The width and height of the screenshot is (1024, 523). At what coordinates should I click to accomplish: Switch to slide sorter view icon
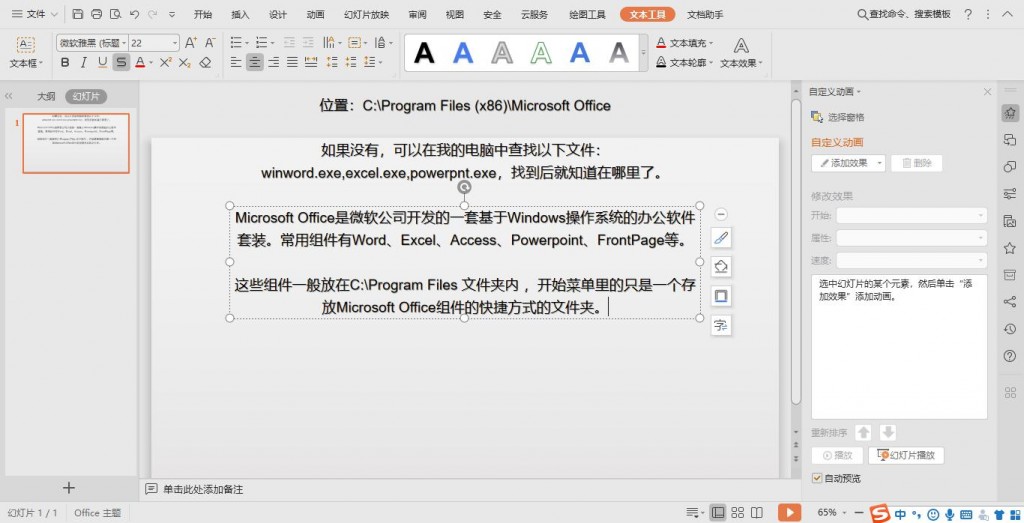pyautogui.click(x=738, y=513)
